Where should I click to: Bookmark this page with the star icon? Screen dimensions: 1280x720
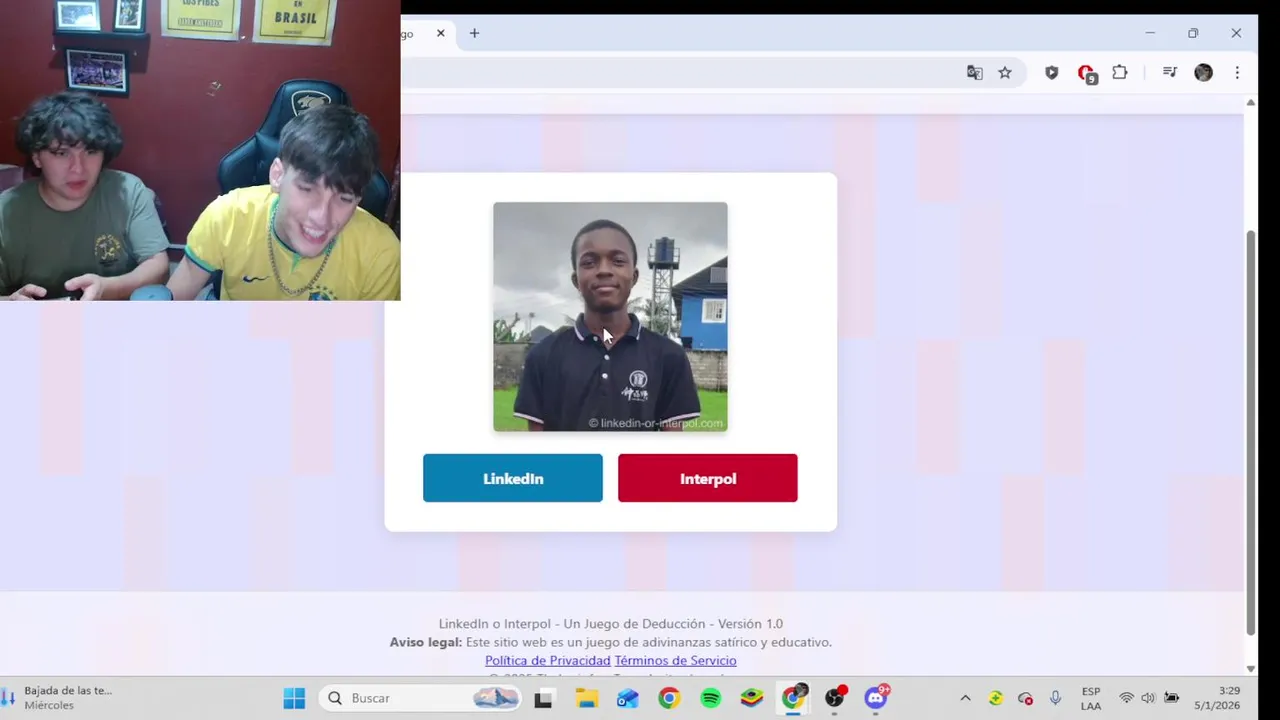(x=1005, y=72)
